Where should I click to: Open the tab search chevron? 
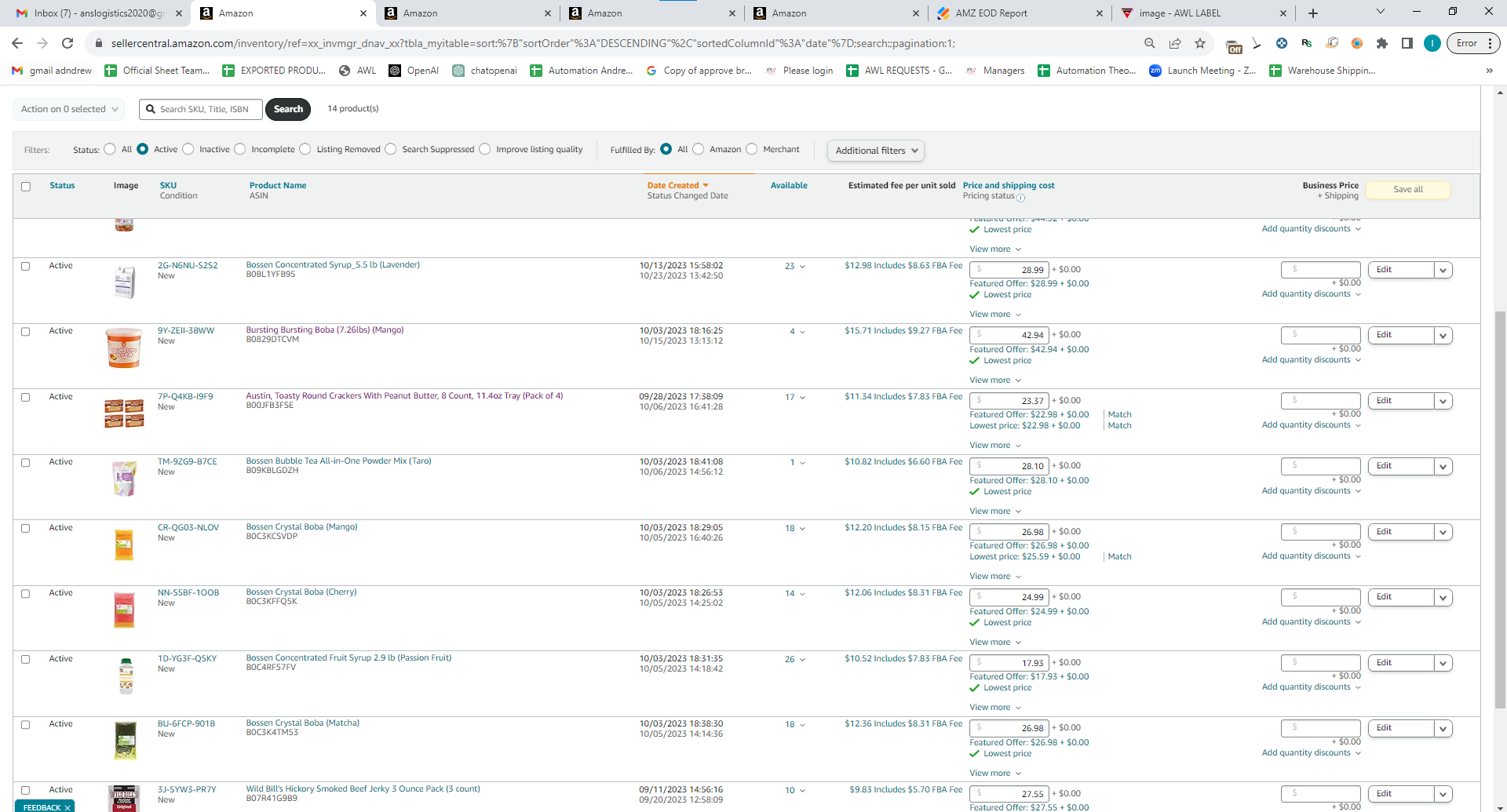pyautogui.click(x=1381, y=12)
